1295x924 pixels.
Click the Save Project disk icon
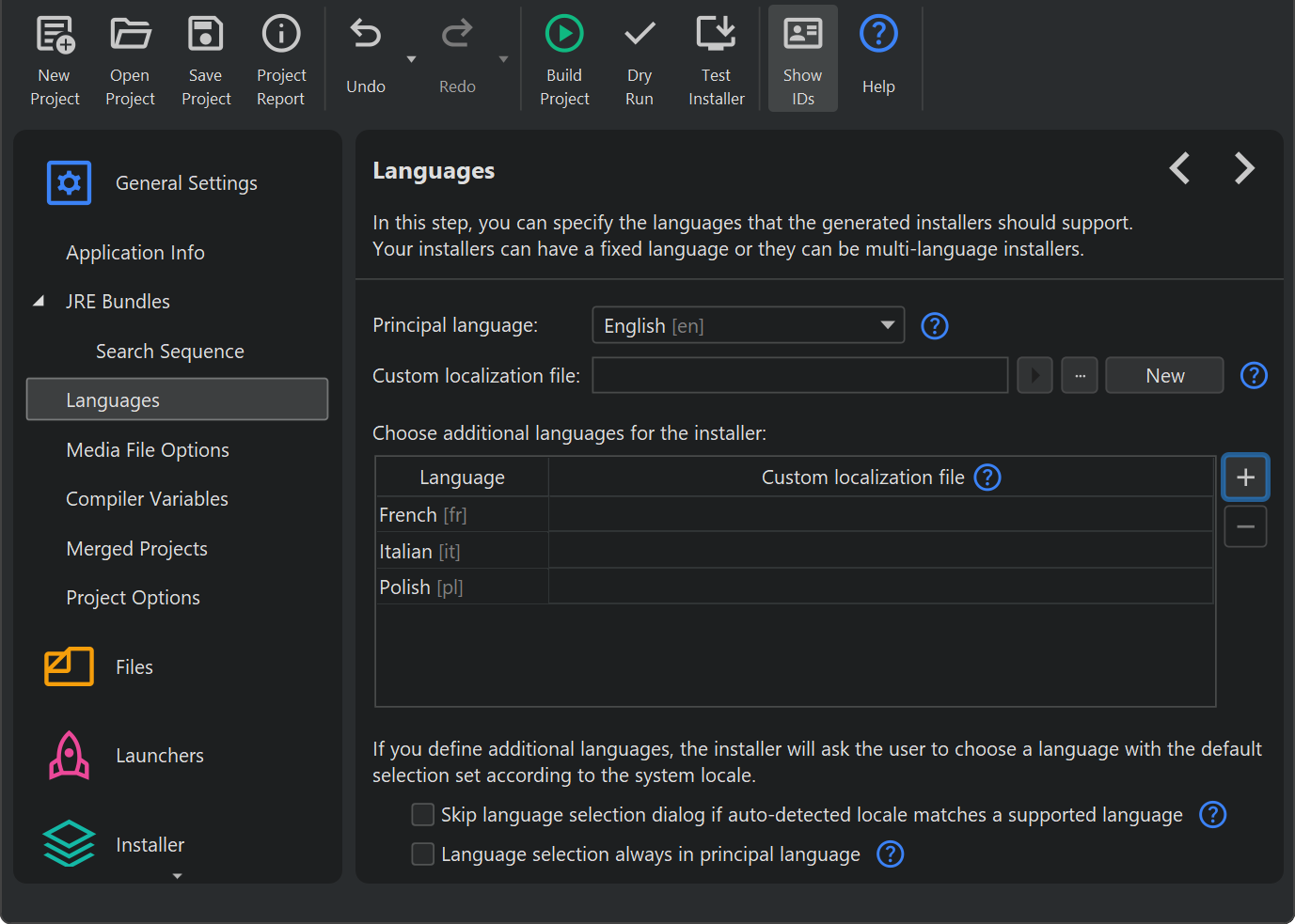[x=205, y=35]
